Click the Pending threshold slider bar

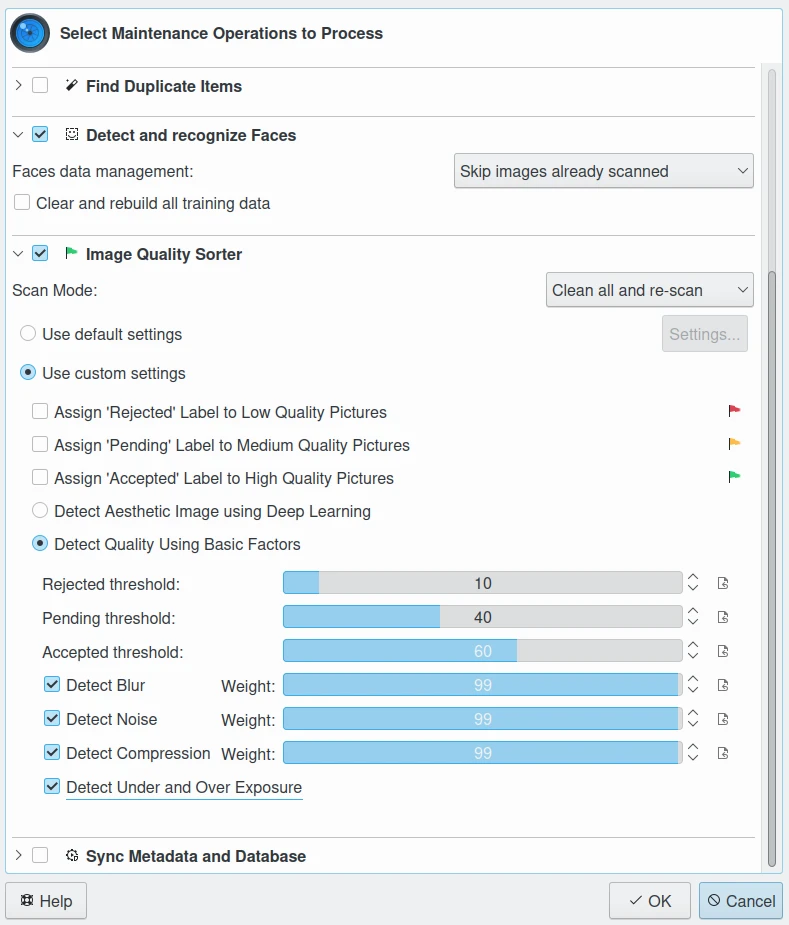click(x=482, y=617)
